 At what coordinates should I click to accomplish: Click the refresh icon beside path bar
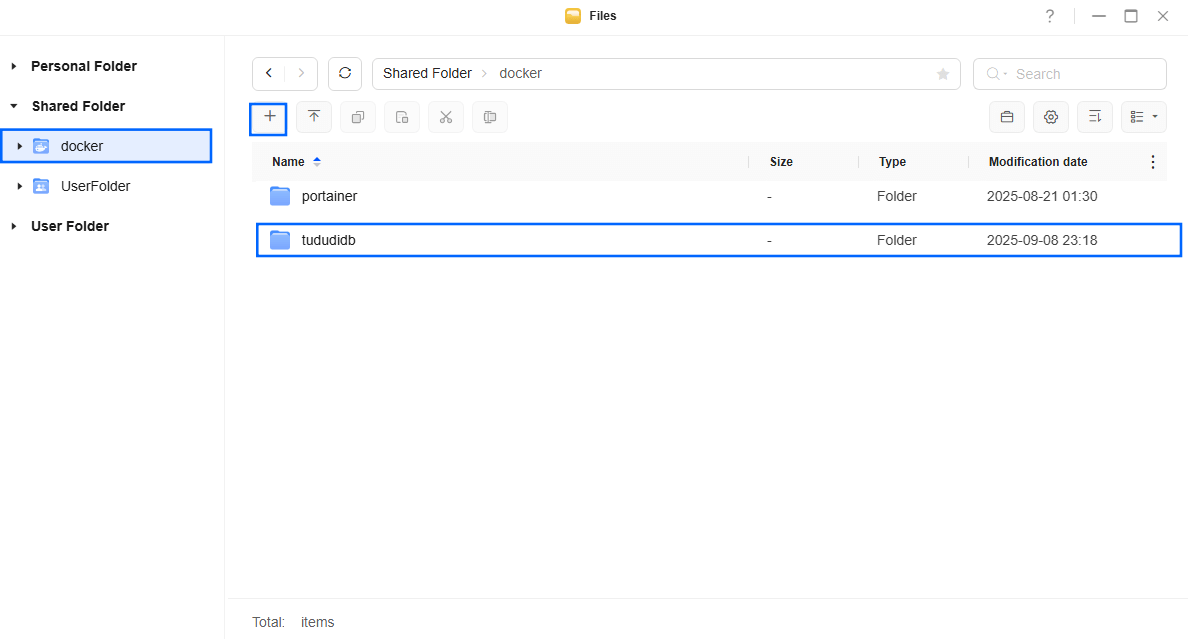click(345, 74)
